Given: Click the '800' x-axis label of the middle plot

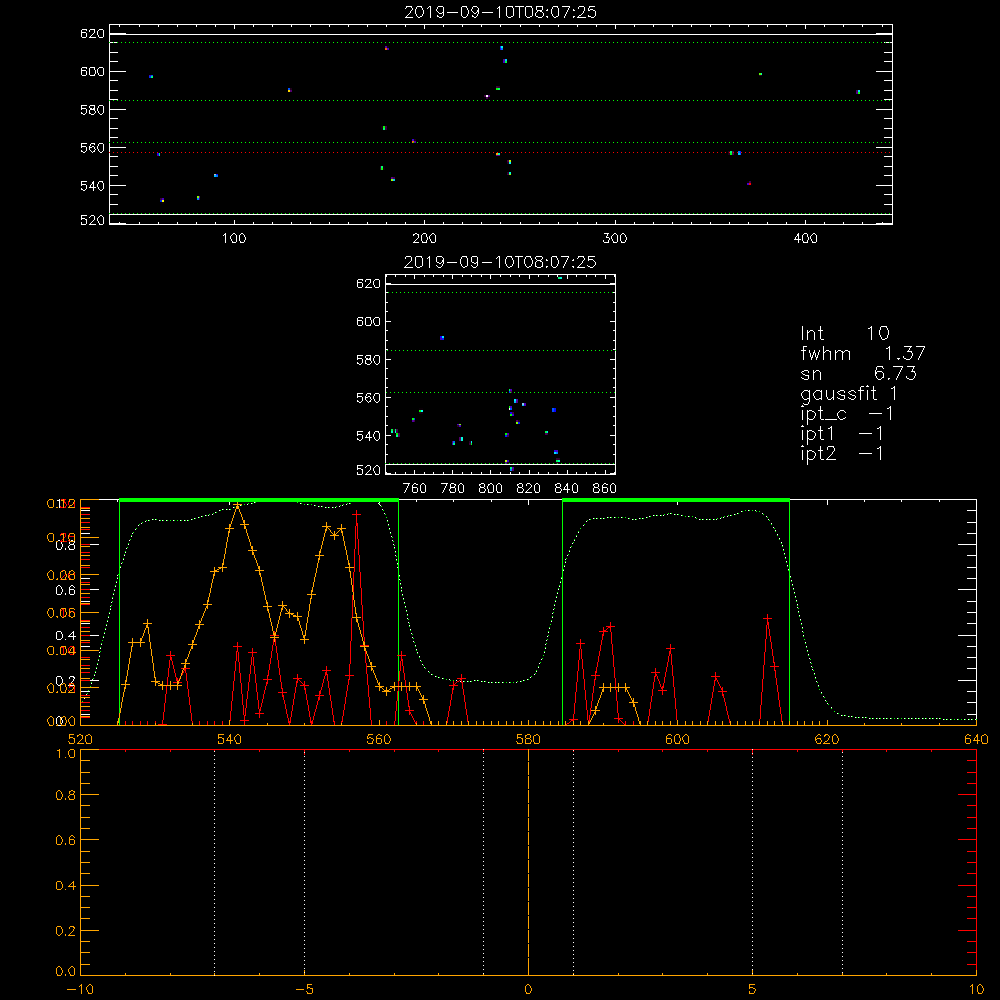Looking at the screenshot, I should click(490, 489).
